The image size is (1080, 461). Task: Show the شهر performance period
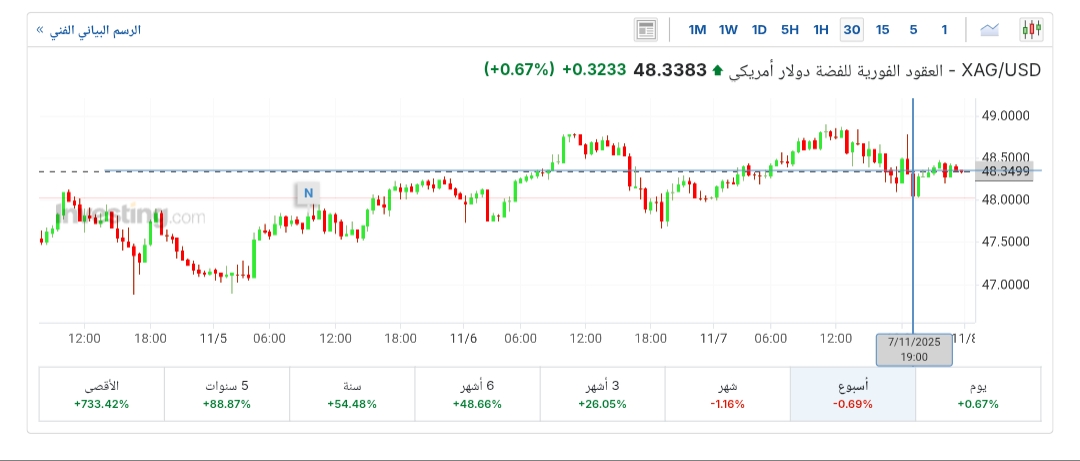point(727,394)
